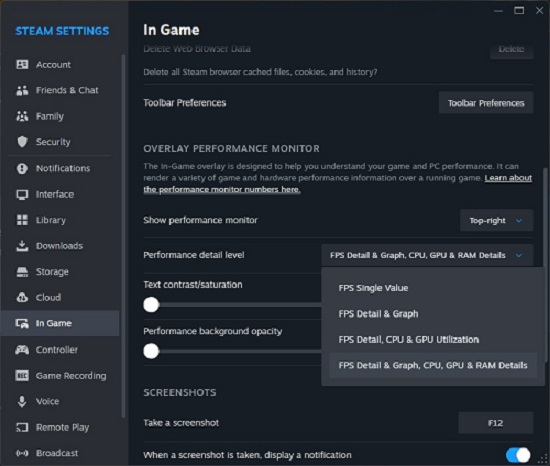
Task: Select the Security shield icon
Action: click(22, 142)
